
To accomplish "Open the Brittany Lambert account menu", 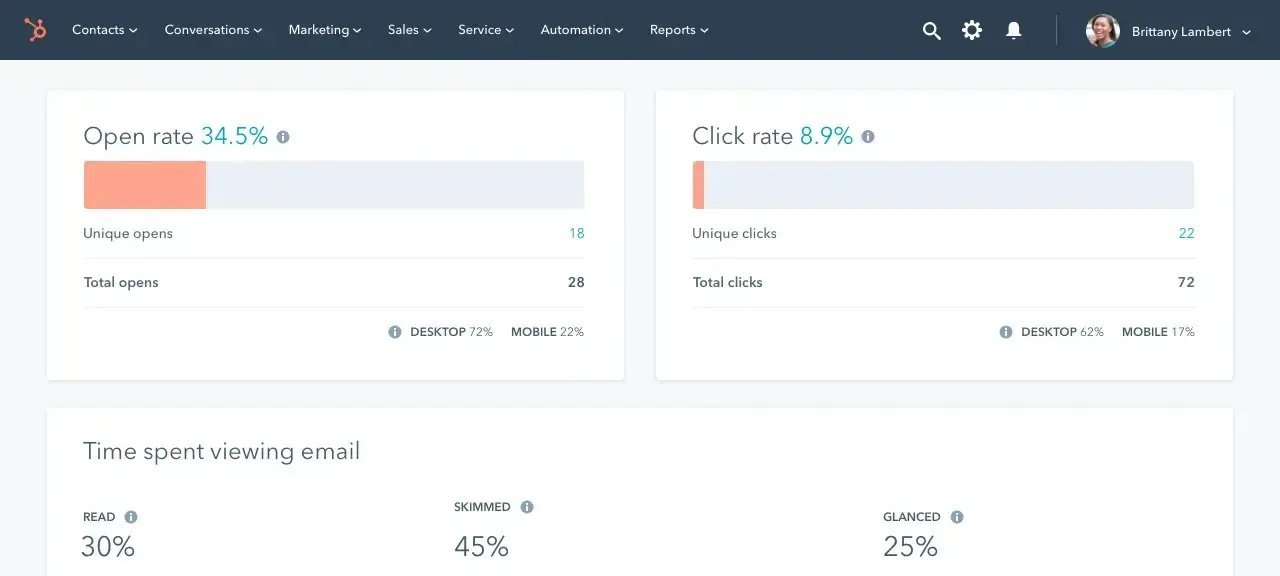I will (1191, 32).
